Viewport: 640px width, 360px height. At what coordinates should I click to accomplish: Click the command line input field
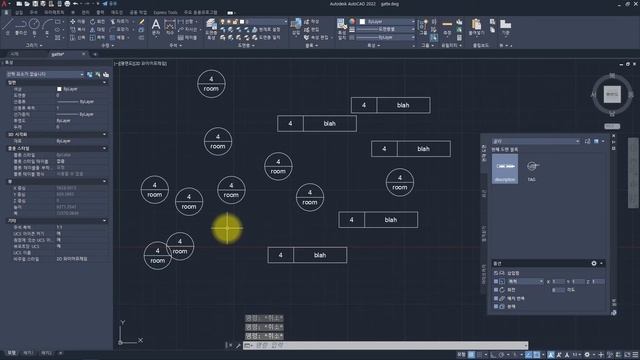(x=386, y=345)
